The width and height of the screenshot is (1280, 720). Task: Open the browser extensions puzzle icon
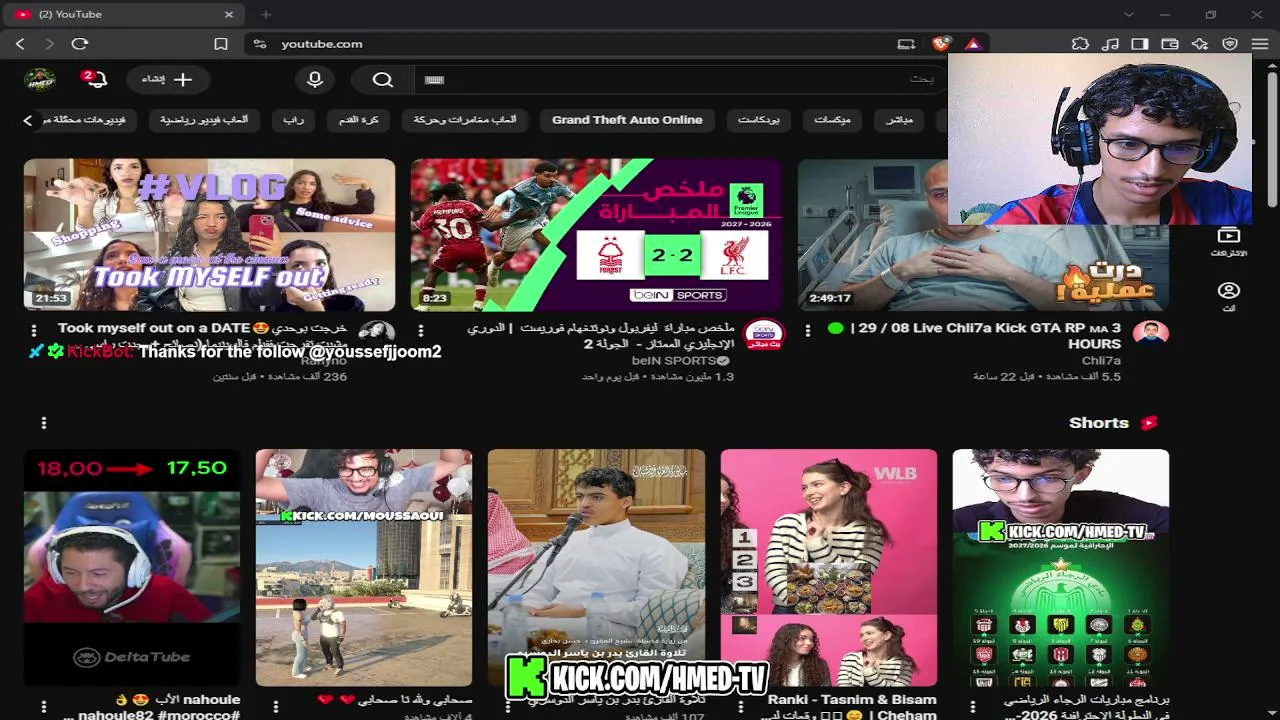pyautogui.click(x=1080, y=44)
